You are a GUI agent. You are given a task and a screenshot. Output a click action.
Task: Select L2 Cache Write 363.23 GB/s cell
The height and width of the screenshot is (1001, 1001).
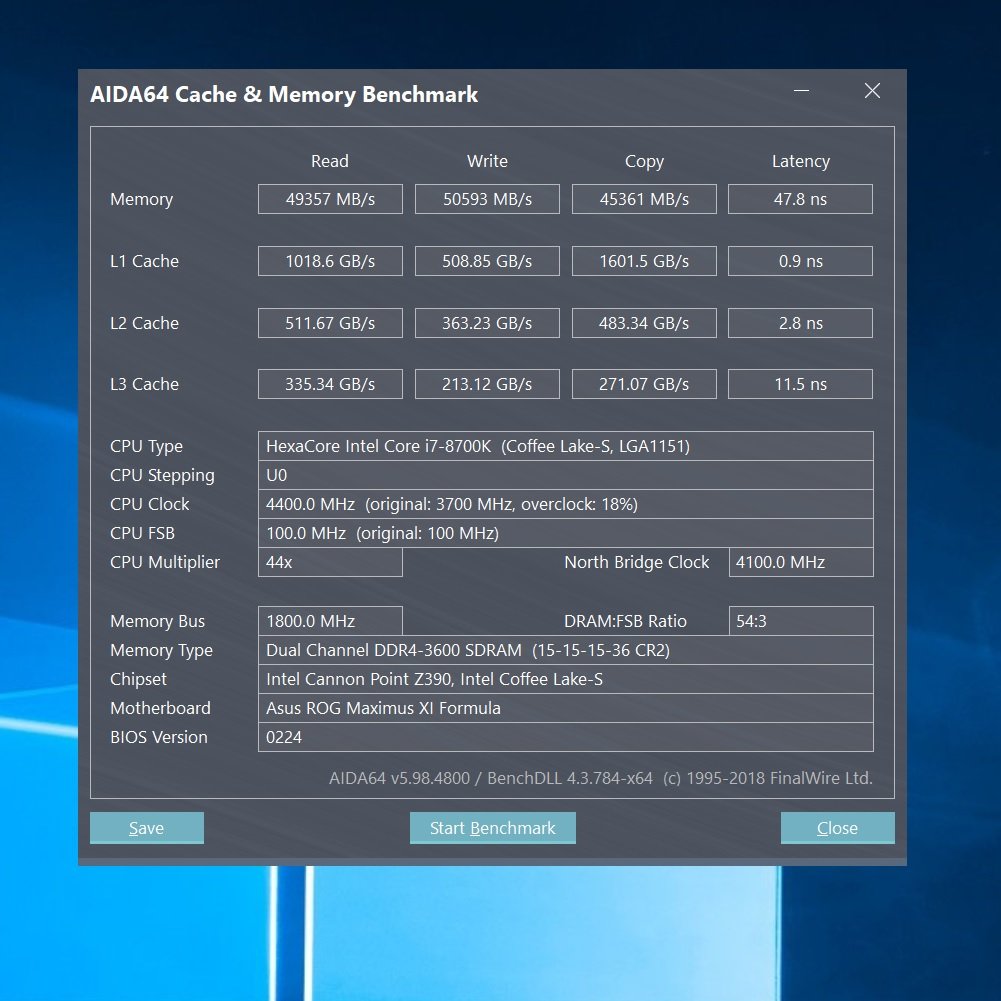point(487,323)
